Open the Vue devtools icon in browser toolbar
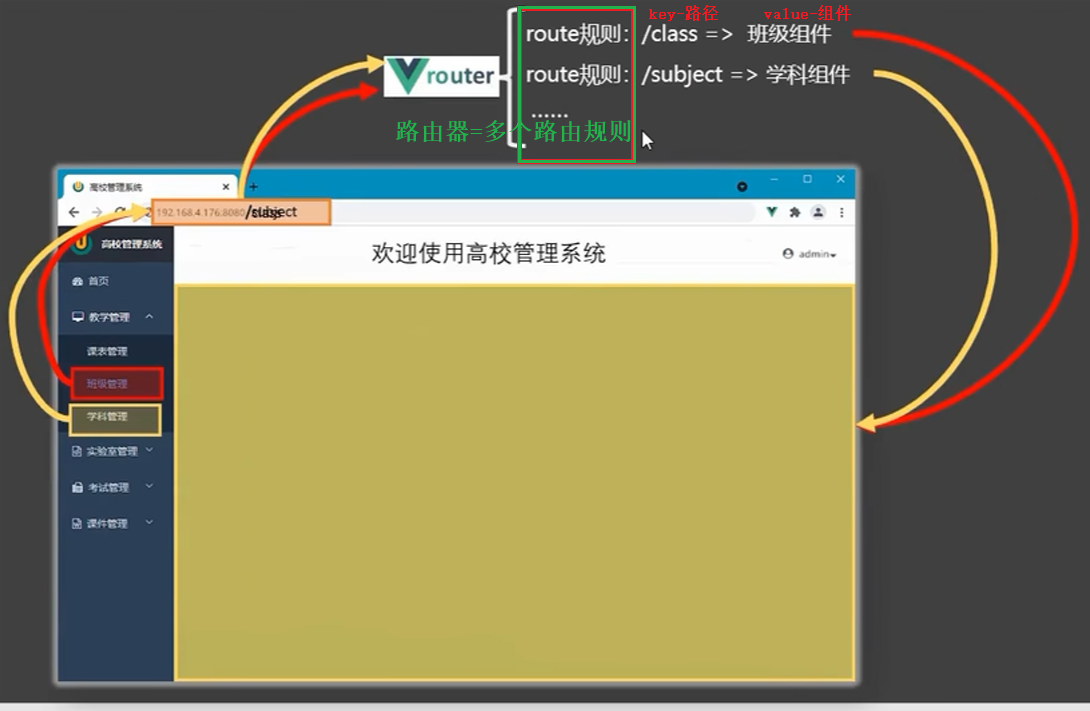The width and height of the screenshot is (1090, 711). [x=771, y=212]
